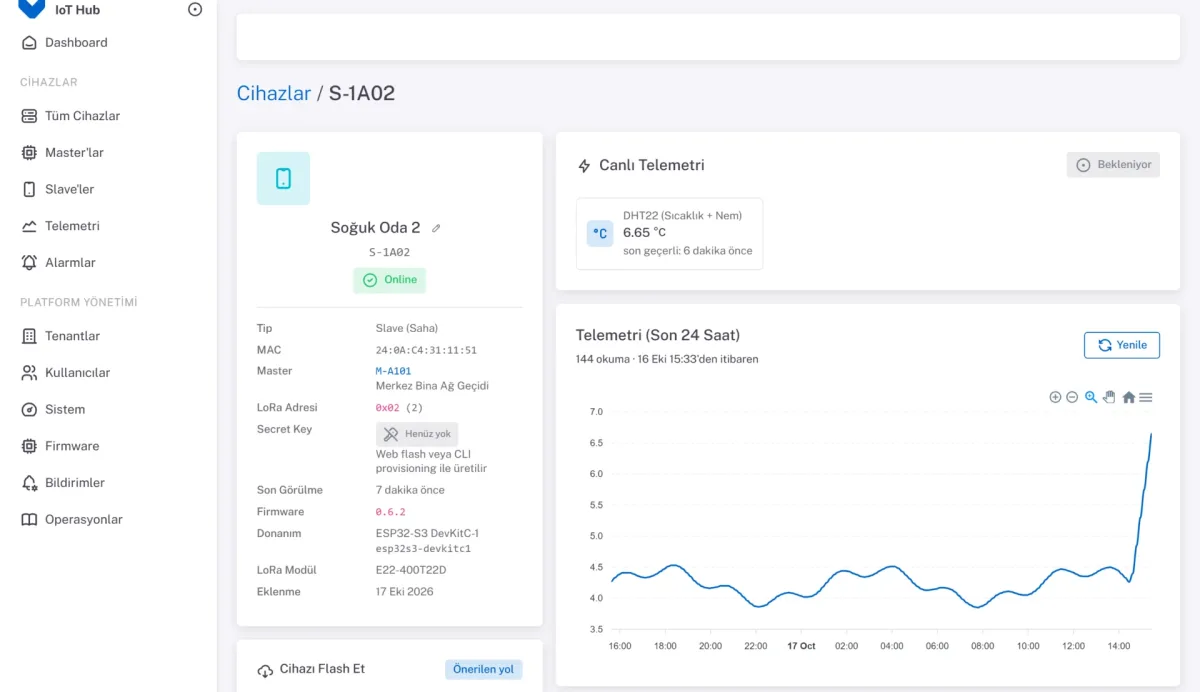Click the 6.65 °C temperature reading

click(644, 233)
